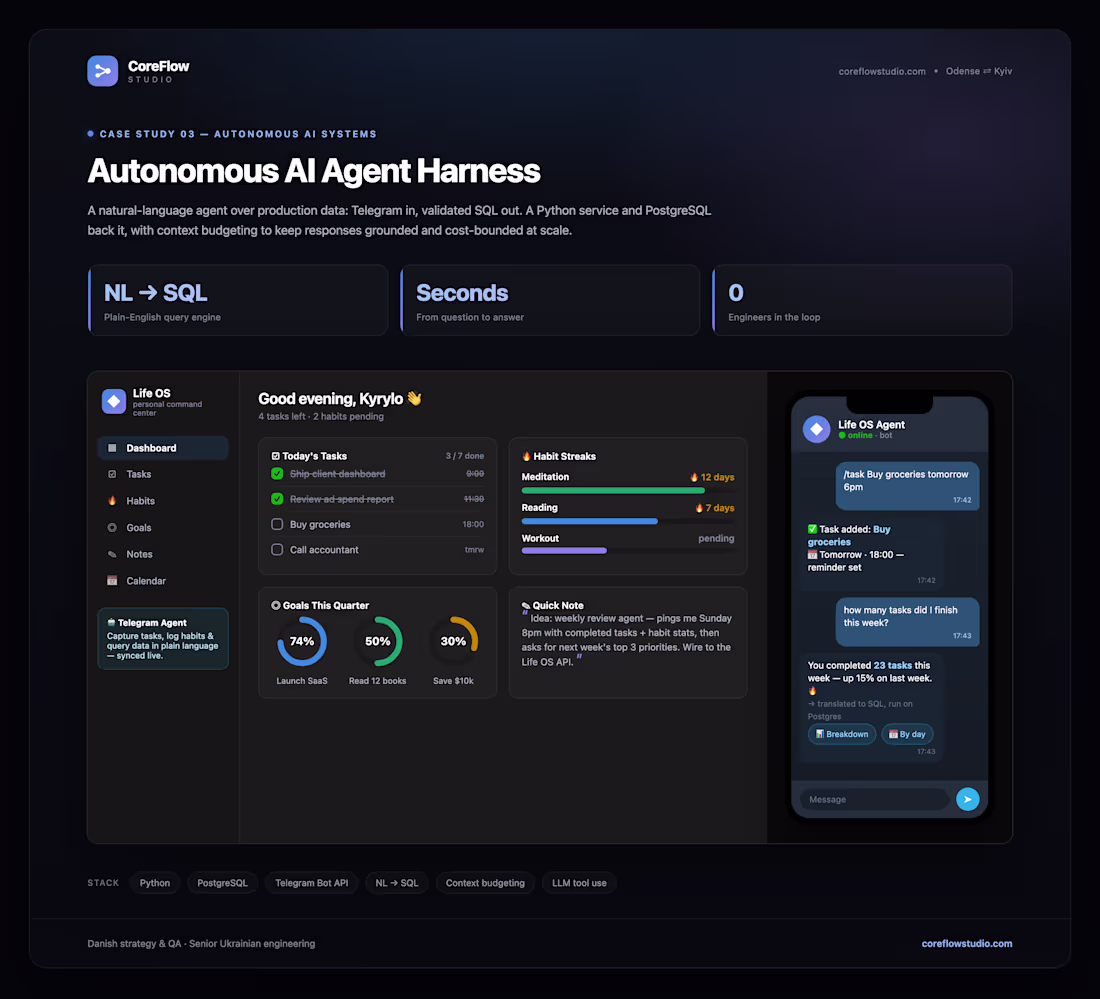Viewport: 1100px width, 999px height.
Task: Click the Tasks checkbox icon in sidebar
Action: 112,474
